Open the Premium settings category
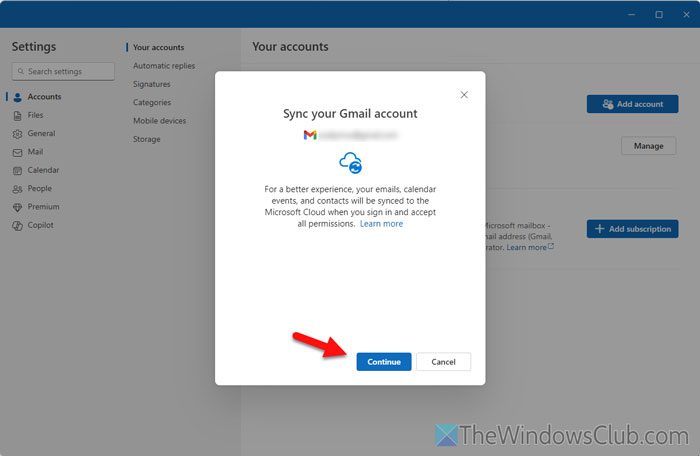Image resolution: width=700 pixels, height=456 pixels. [x=43, y=206]
